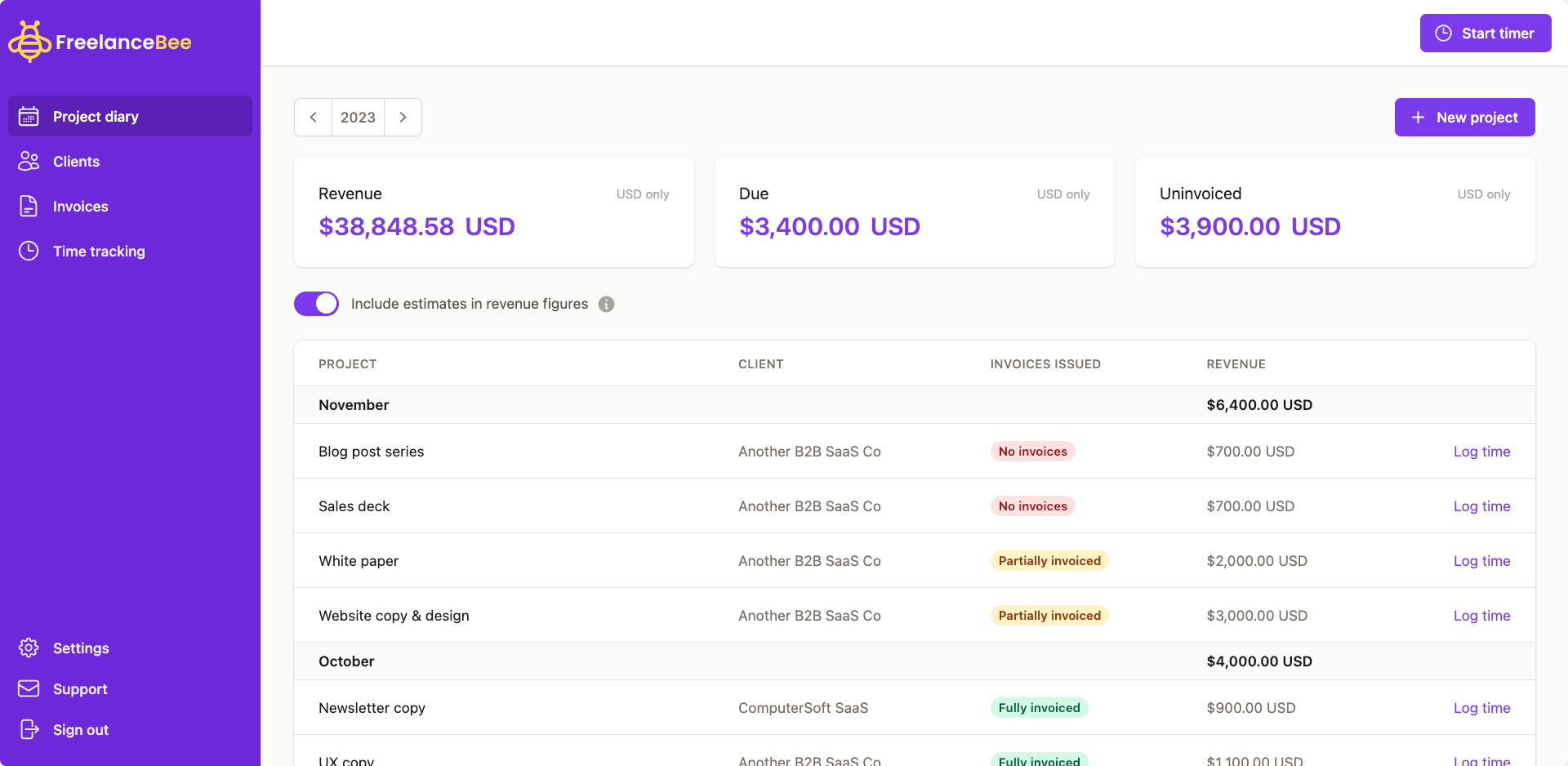
Task: Click the Support envelope icon
Action: [x=29, y=689]
